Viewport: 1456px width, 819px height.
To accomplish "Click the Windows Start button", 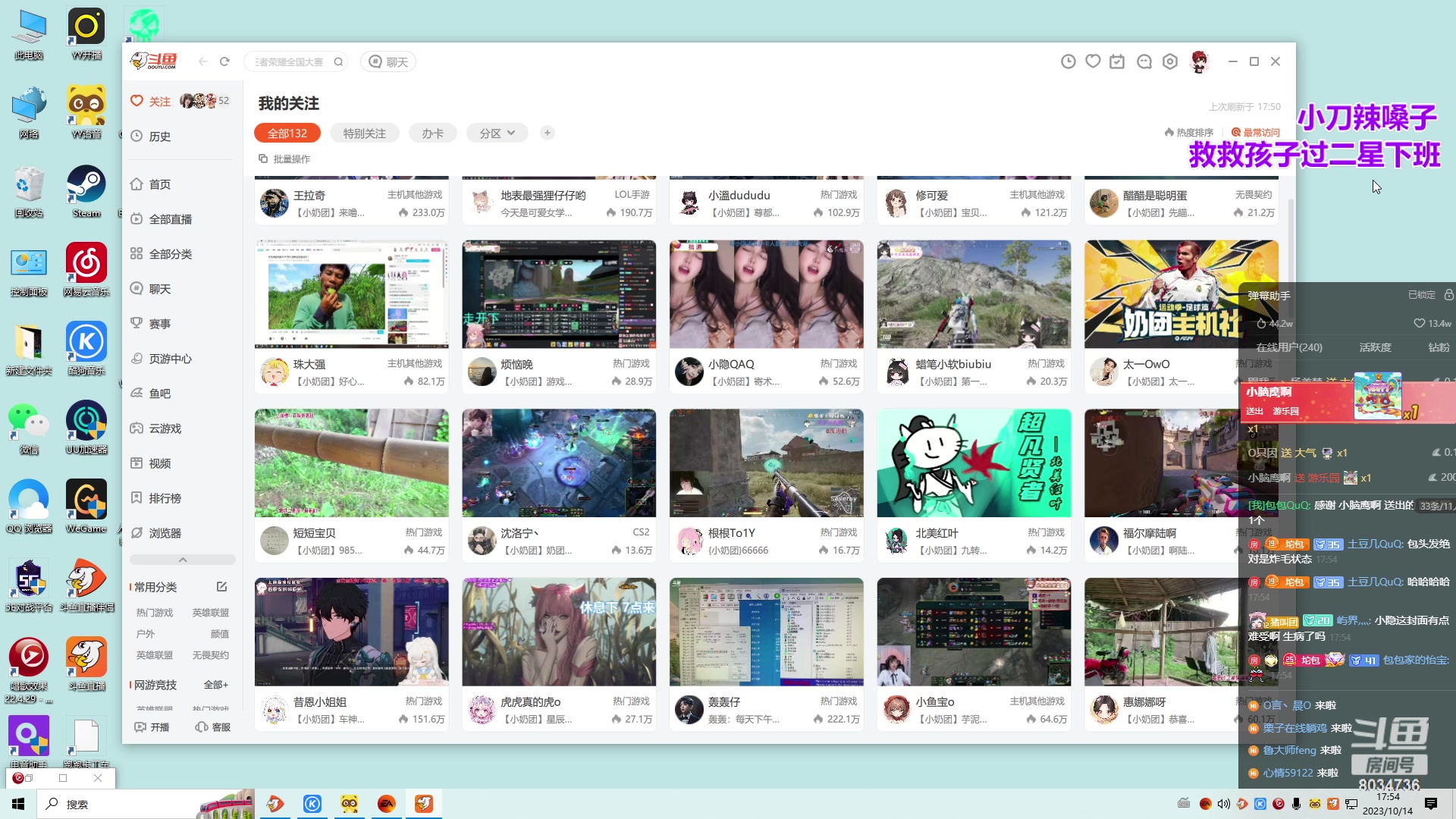I will click(x=18, y=804).
